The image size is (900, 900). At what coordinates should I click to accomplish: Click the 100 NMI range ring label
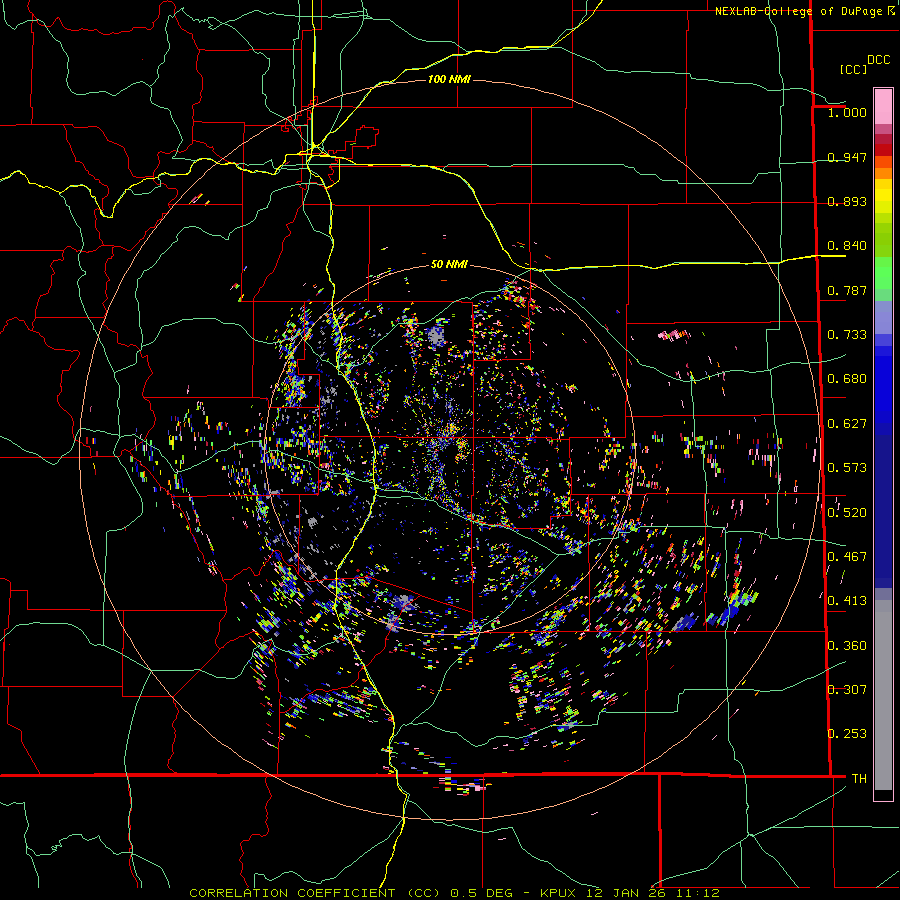pyautogui.click(x=449, y=79)
